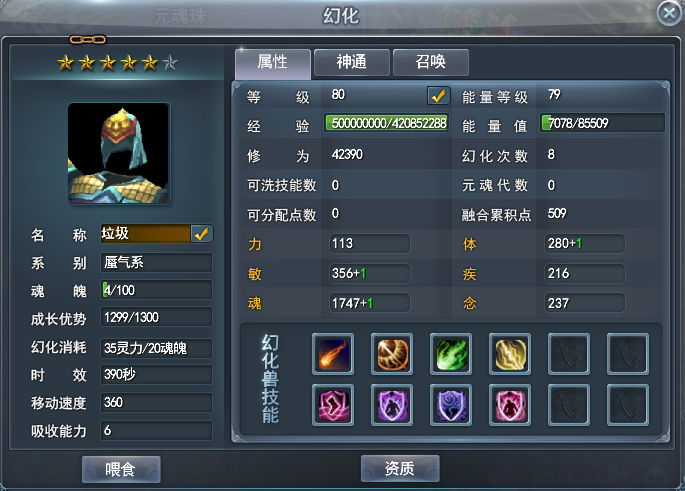
Task: Toggle the checkbox beside level 80
Action: 438,96
